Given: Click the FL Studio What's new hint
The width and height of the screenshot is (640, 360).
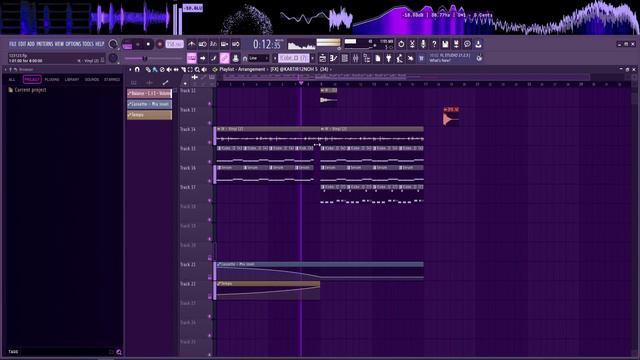Looking at the screenshot, I should 449,58.
